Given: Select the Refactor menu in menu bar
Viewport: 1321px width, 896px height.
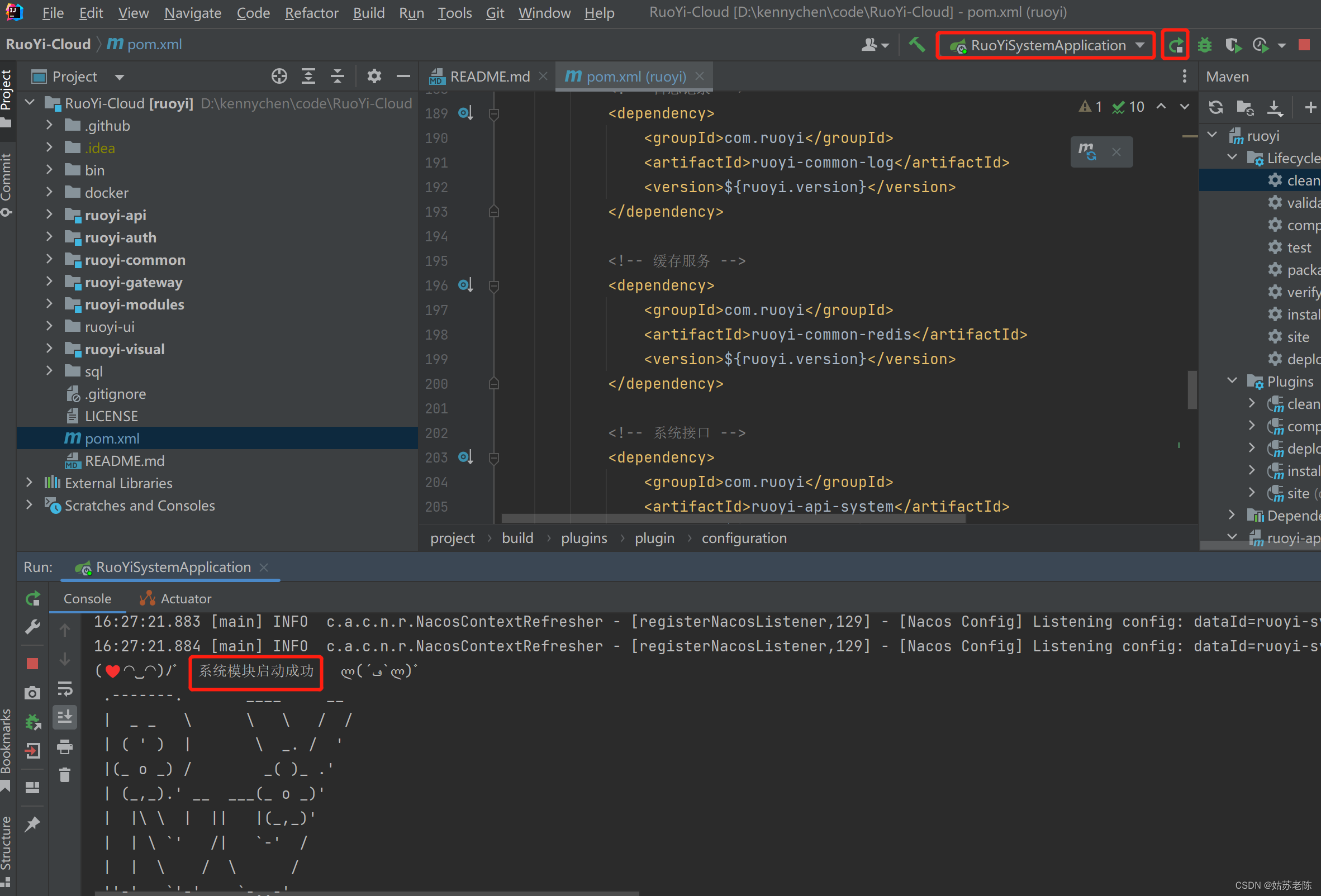Looking at the screenshot, I should tap(312, 13).
